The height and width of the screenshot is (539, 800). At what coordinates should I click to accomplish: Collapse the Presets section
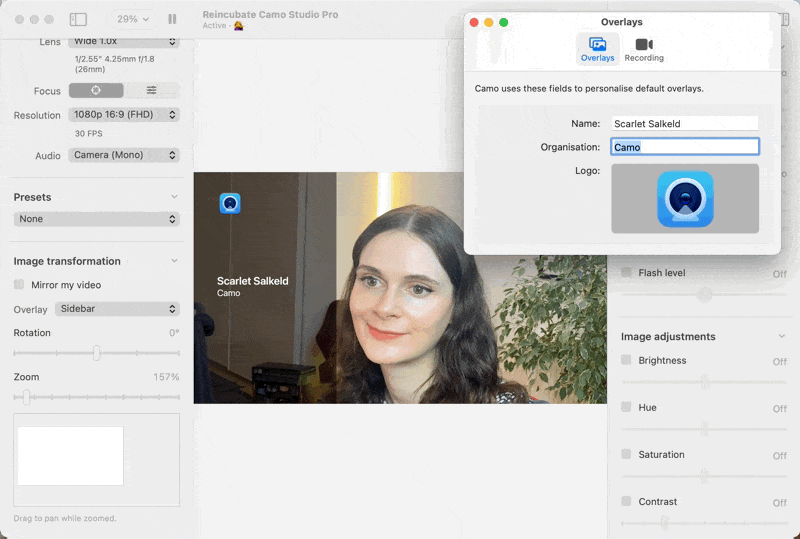[x=174, y=197]
